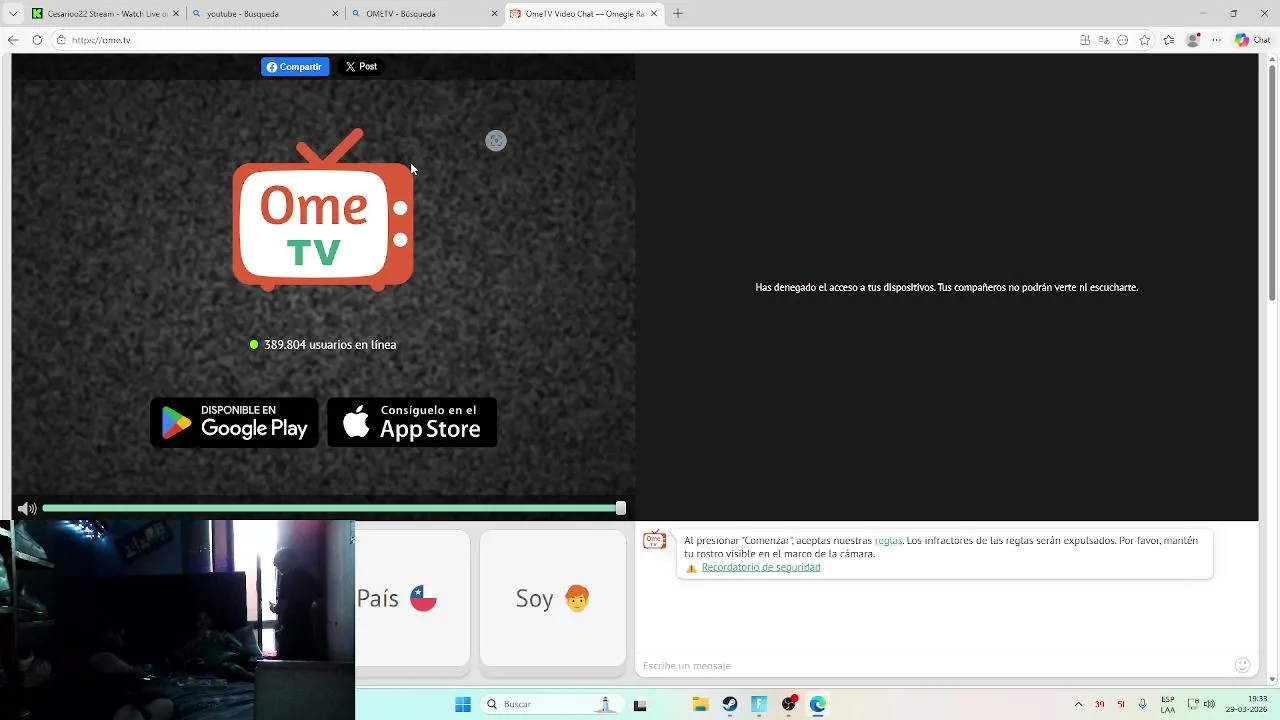Open the App Store download badge

click(412, 423)
